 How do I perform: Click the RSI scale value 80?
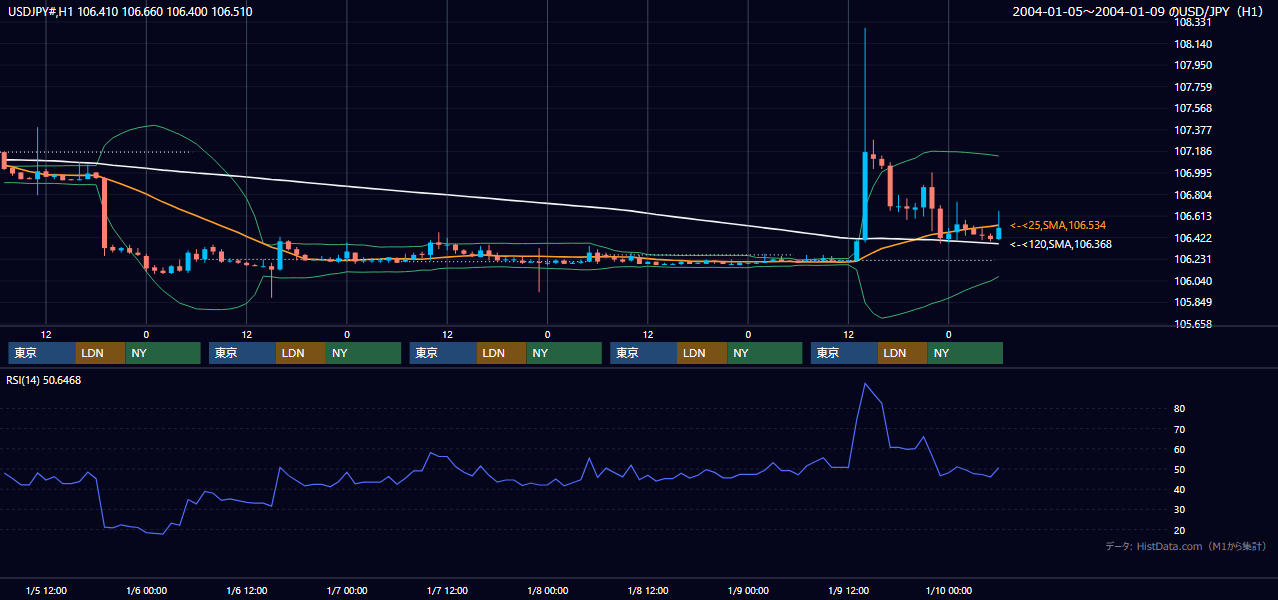[1179, 409]
